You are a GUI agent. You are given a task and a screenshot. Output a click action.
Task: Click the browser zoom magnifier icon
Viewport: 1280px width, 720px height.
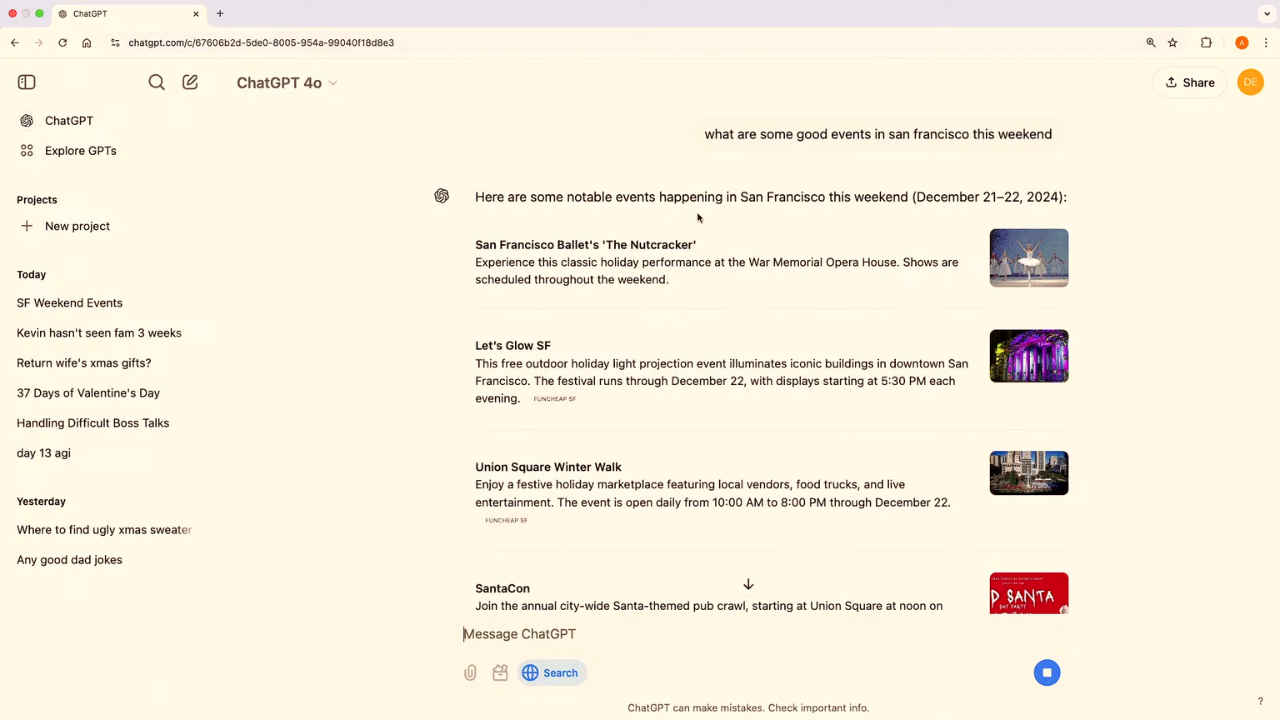[1151, 43]
